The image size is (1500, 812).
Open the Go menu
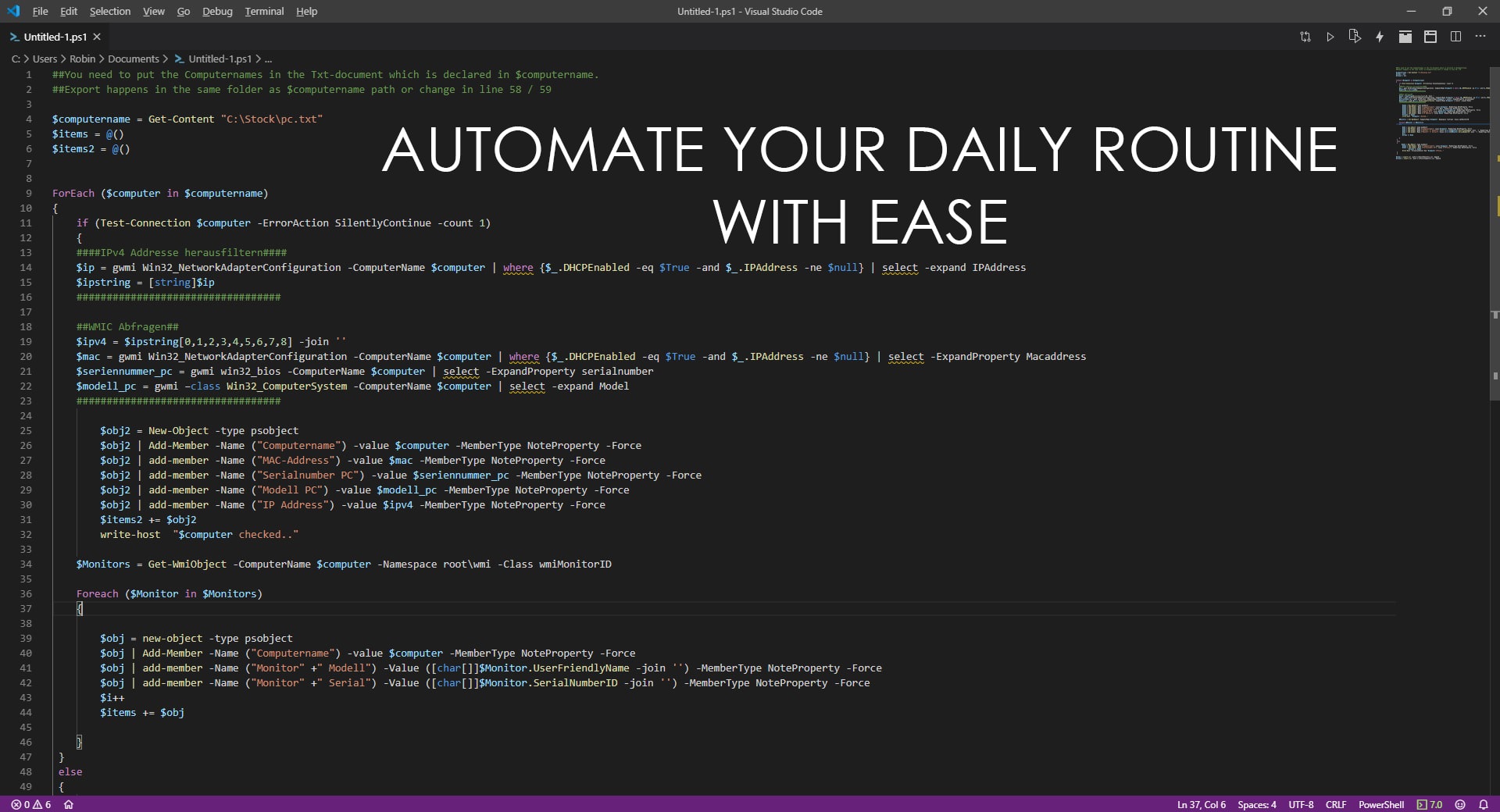[x=184, y=11]
